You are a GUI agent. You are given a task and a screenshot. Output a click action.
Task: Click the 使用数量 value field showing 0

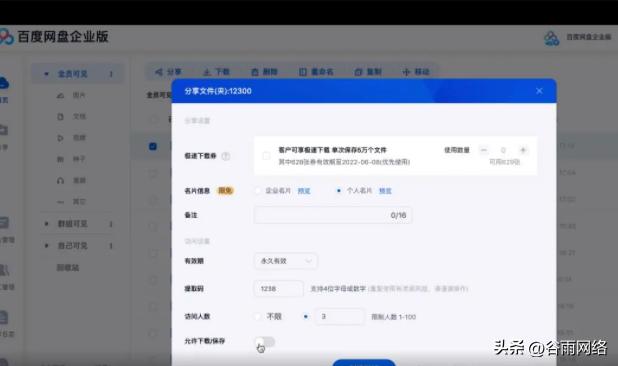click(503, 150)
